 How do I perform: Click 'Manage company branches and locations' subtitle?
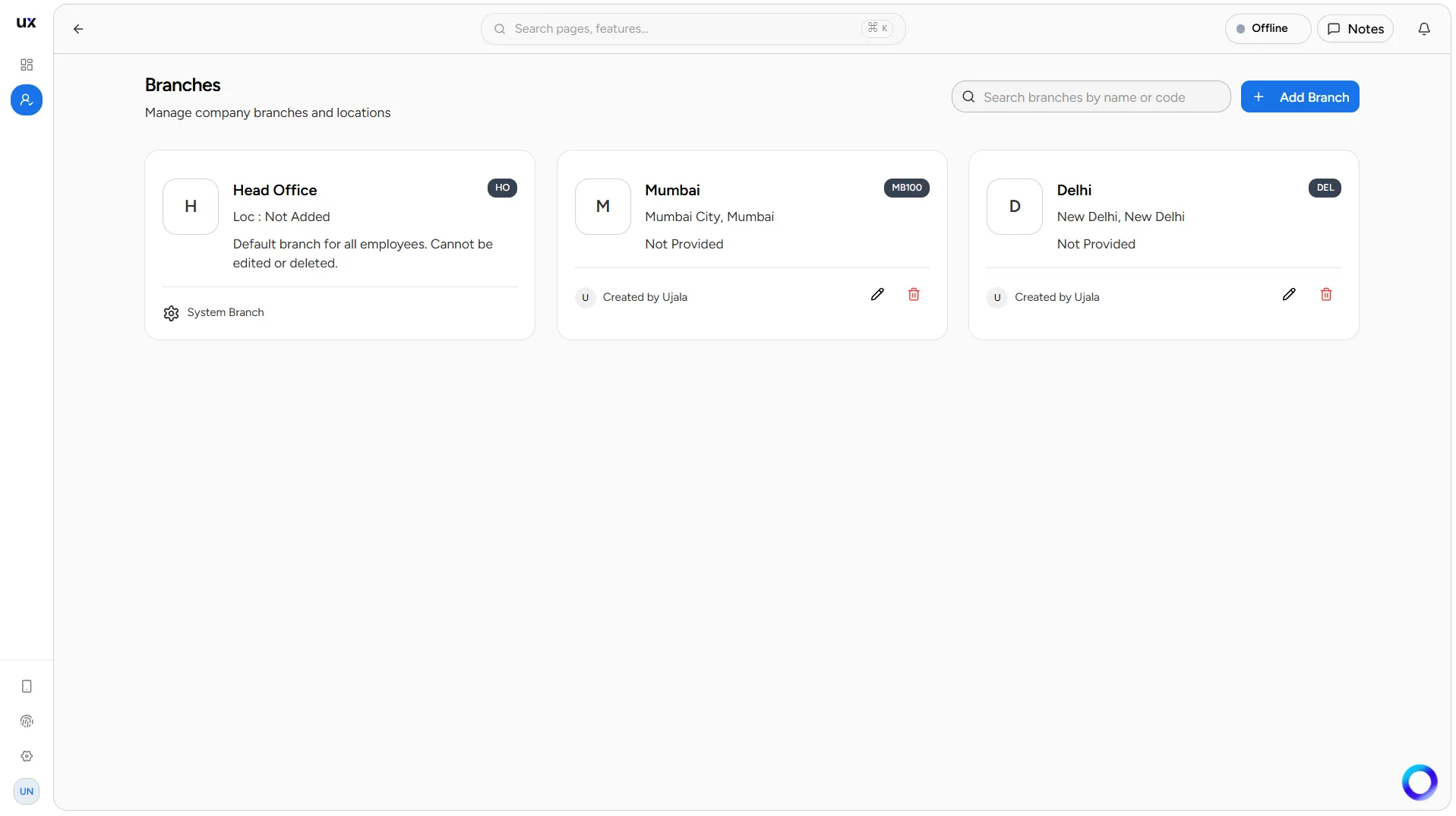[x=267, y=112]
